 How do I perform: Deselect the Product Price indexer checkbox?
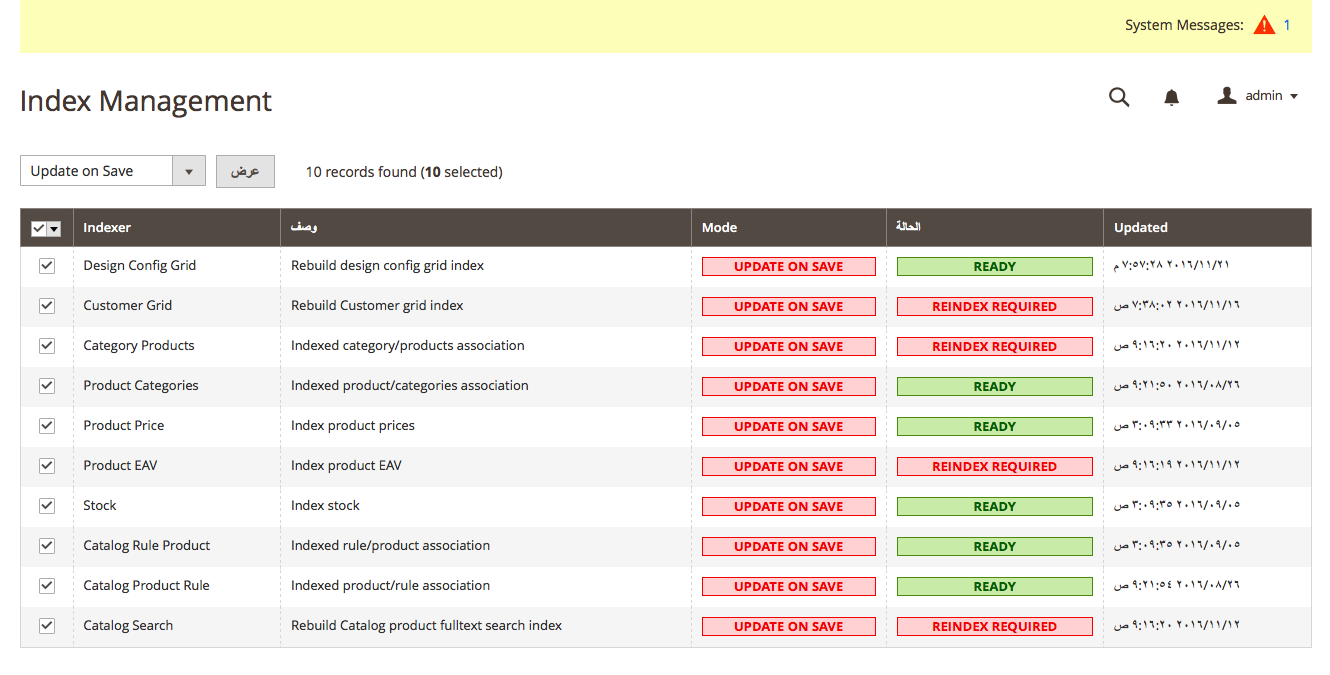47,426
